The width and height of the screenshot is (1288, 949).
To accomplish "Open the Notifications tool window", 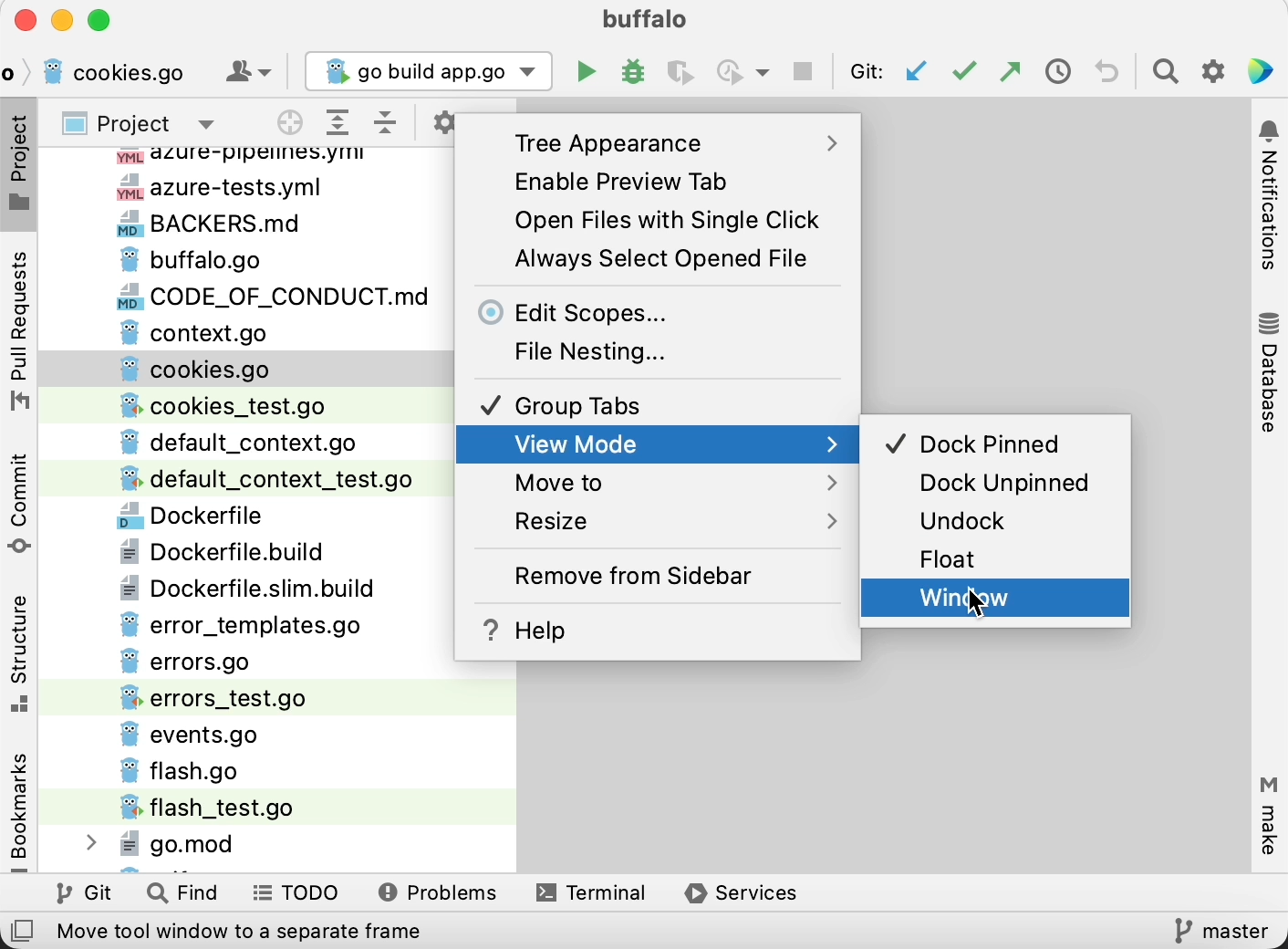I will pyautogui.click(x=1271, y=195).
